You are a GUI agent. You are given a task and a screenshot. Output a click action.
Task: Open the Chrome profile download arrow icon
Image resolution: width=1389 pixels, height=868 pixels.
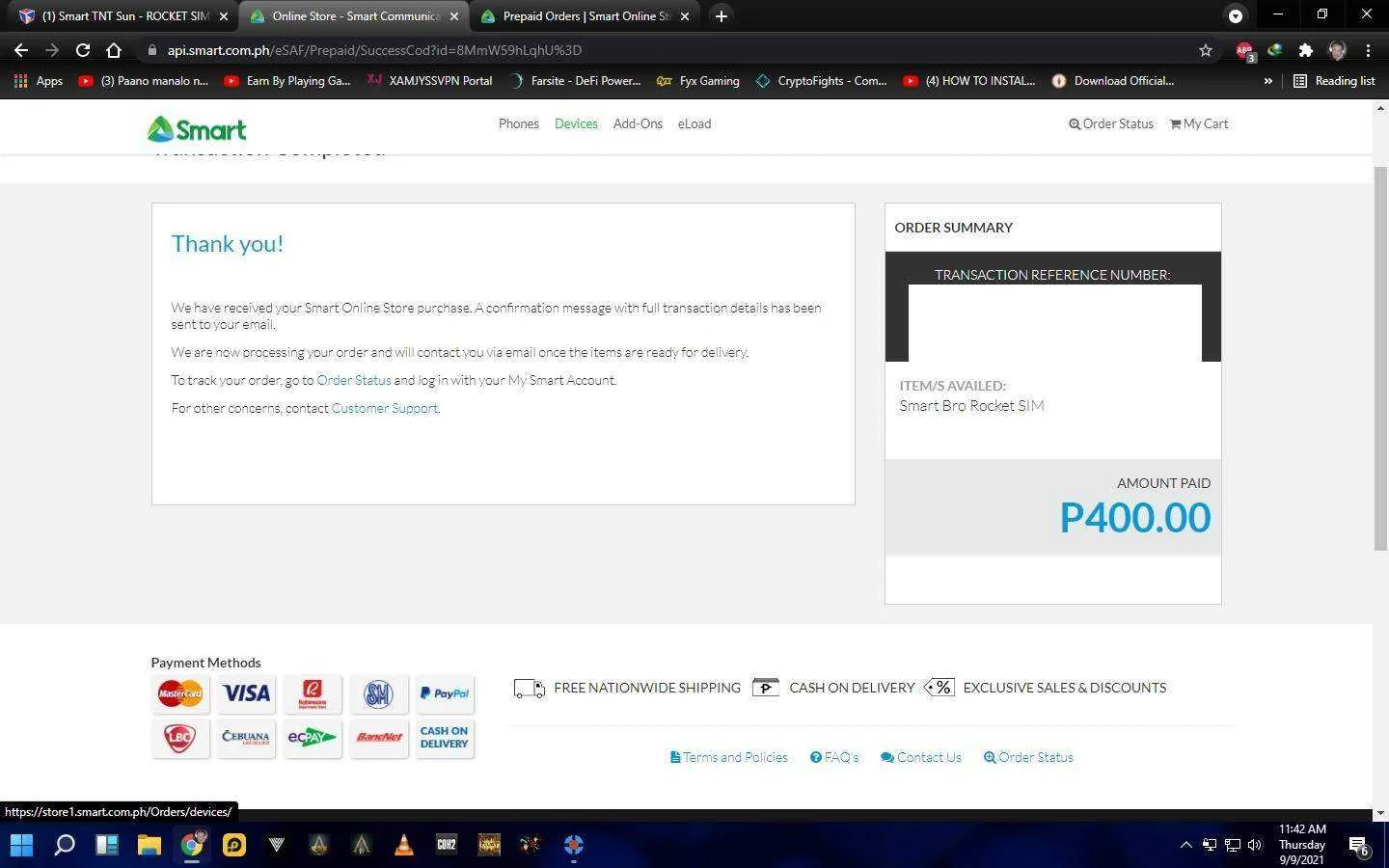(1235, 15)
